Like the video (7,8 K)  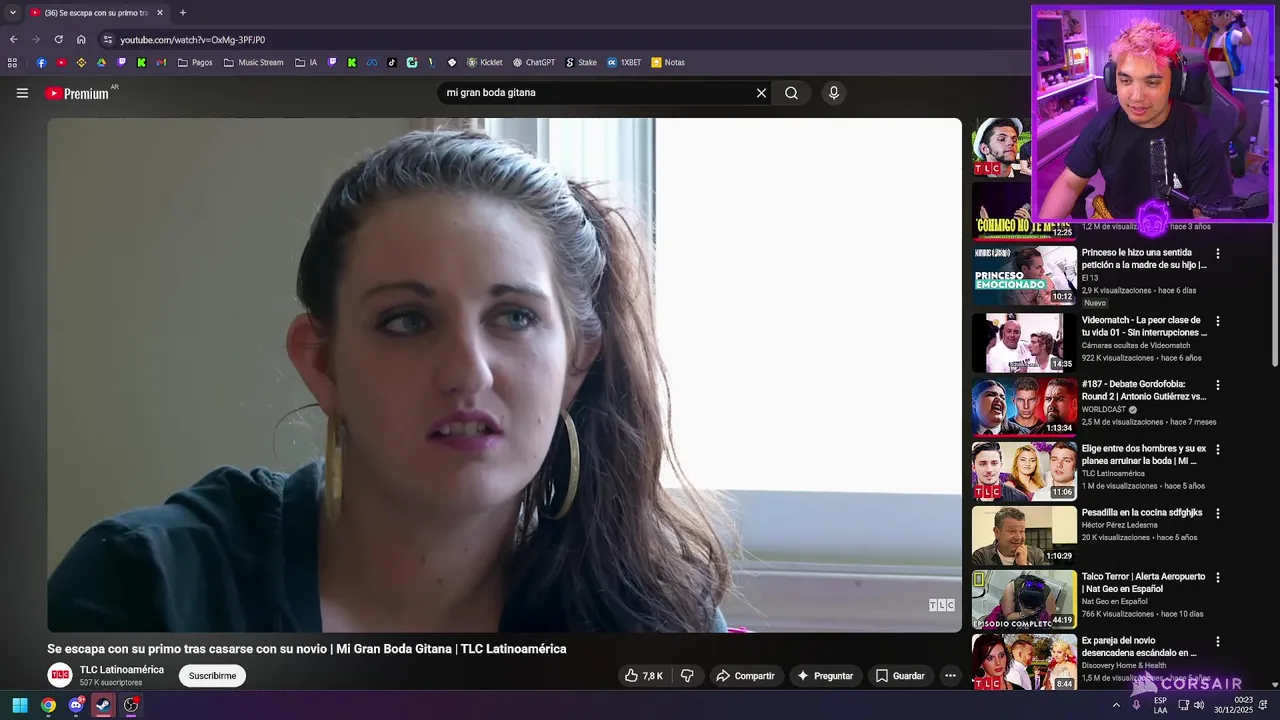[x=644, y=676]
